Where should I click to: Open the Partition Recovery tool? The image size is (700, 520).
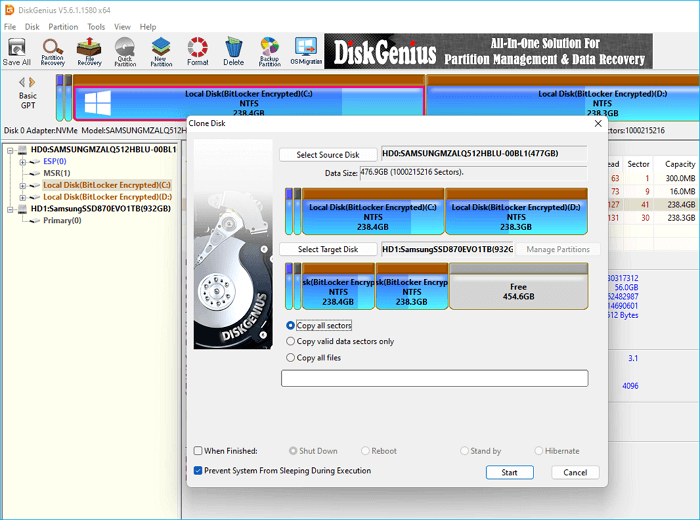(x=53, y=52)
